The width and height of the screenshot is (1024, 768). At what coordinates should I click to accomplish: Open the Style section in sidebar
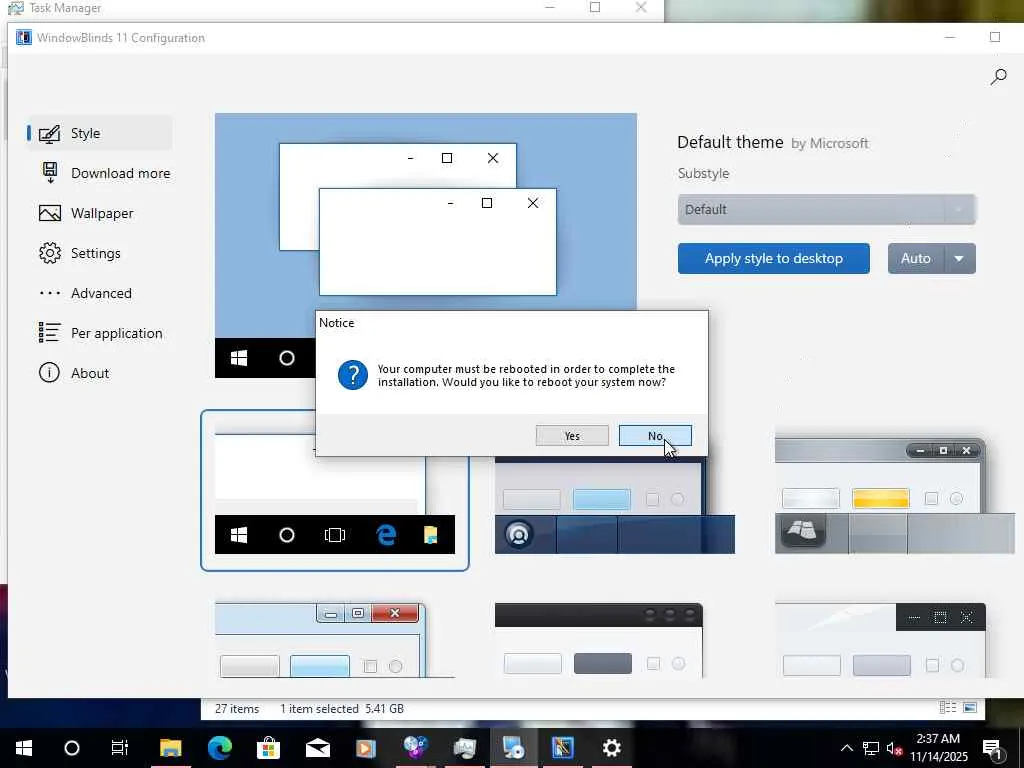100,133
